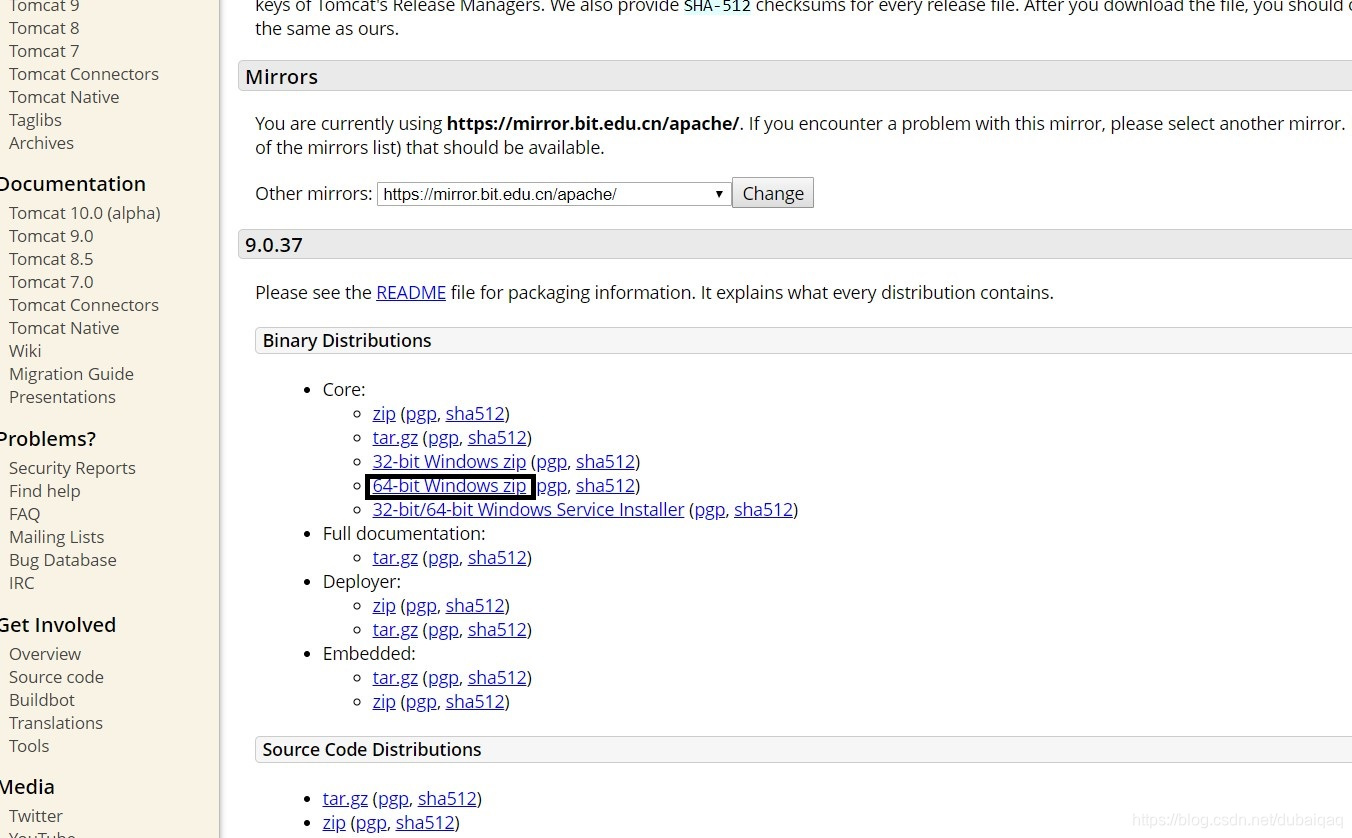Image resolution: width=1352 pixels, height=838 pixels.
Task: Download Core 32-bit Windows zip
Action: (x=449, y=462)
